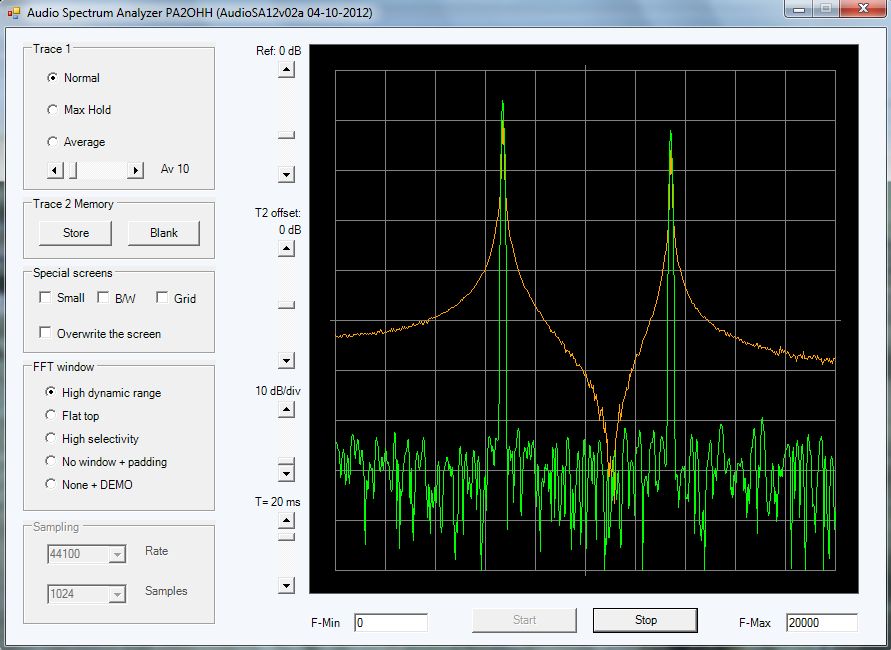The width and height of the screenshot is (891, 650).
Task: Click the averaging scrollbar left arrow
Action: click(x=56, y=170)
